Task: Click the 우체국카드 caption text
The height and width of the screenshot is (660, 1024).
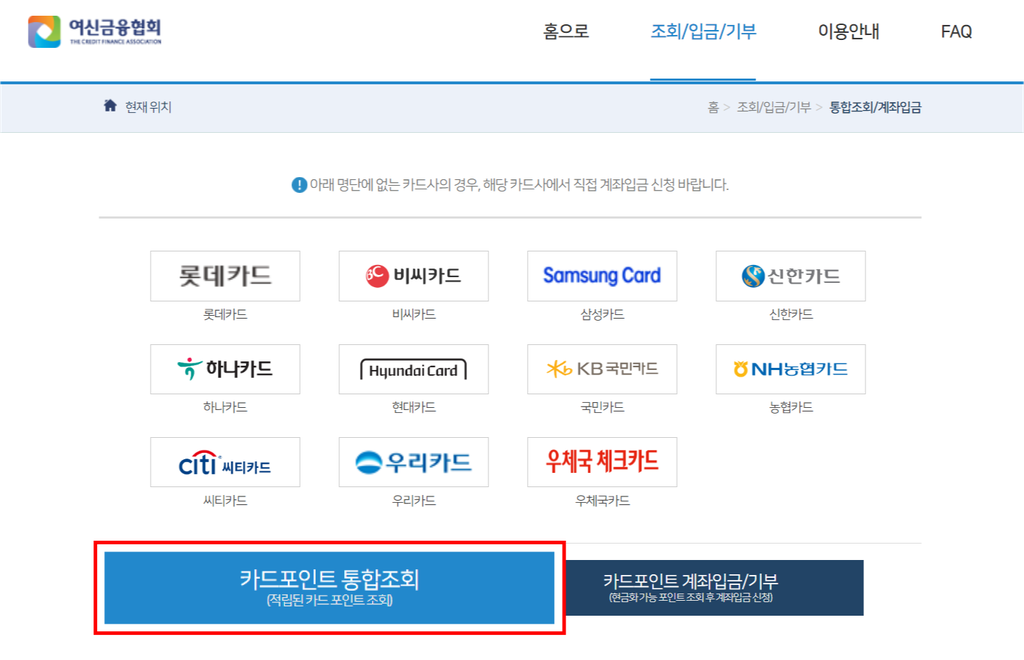Action: [x=602, y=501]
